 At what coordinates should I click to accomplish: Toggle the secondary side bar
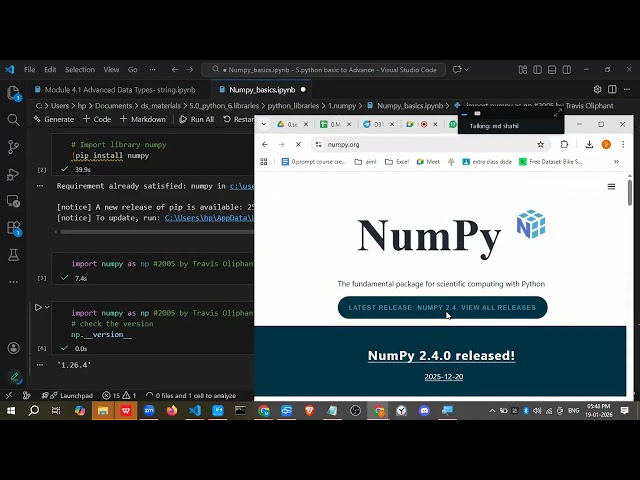tap(567, 70)
